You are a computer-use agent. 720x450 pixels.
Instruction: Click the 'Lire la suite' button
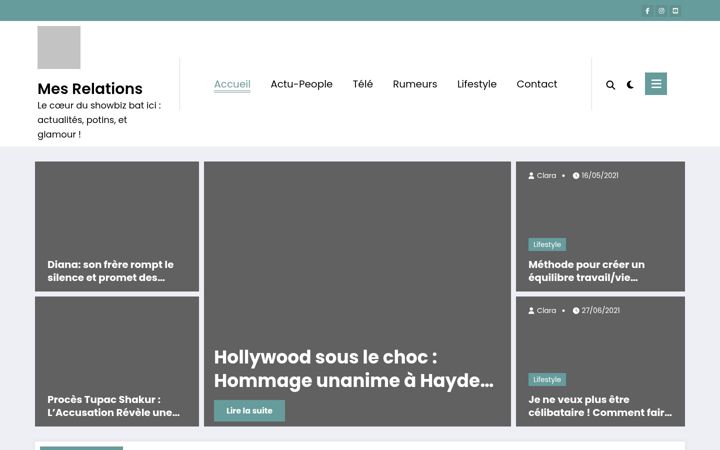(249, 411)
